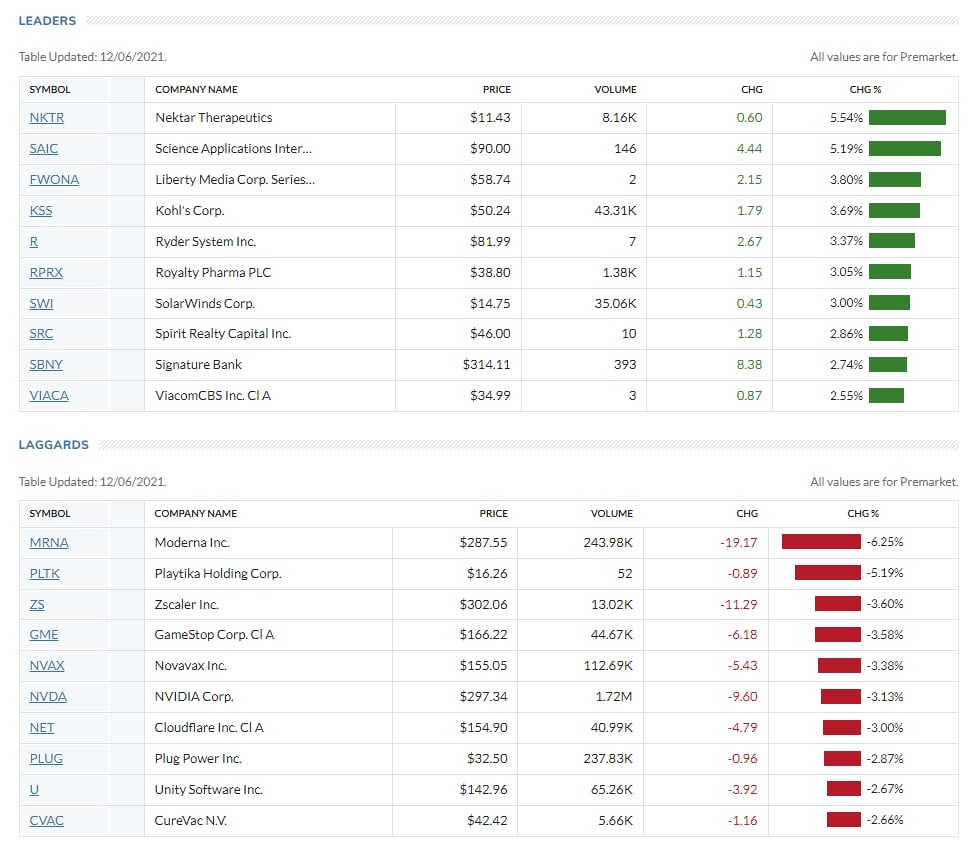Open the MRNA symbol link
The height and width of the screenshot is (845, 973).
click(49, 543)
